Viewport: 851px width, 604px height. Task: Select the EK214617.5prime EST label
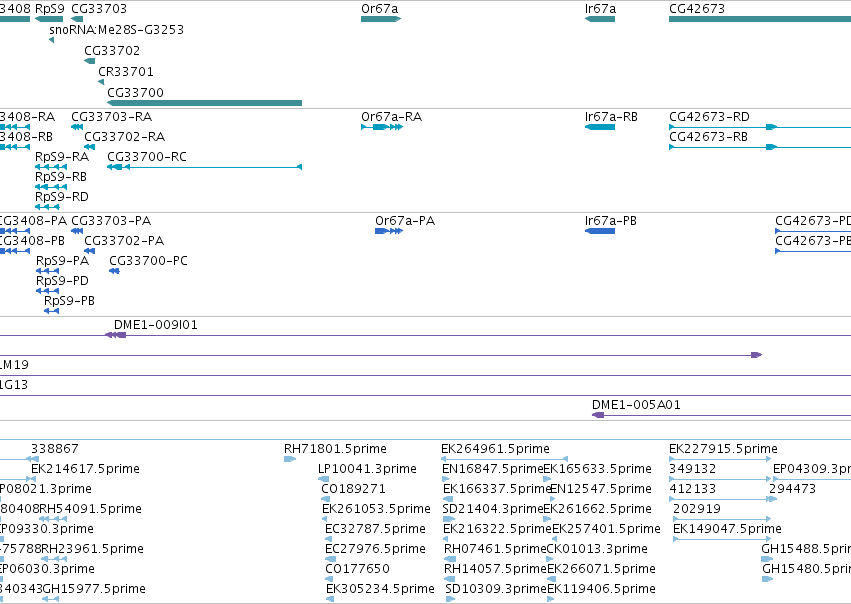pos(85,469)
